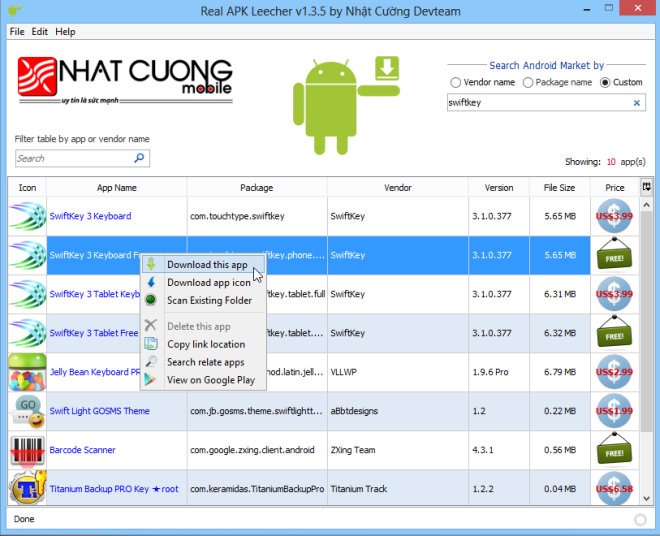Image resolution: width=660 pixels, height=536 pixels.
Task: Choose Download this app from the context menu
Action: [x=203, y=264]
